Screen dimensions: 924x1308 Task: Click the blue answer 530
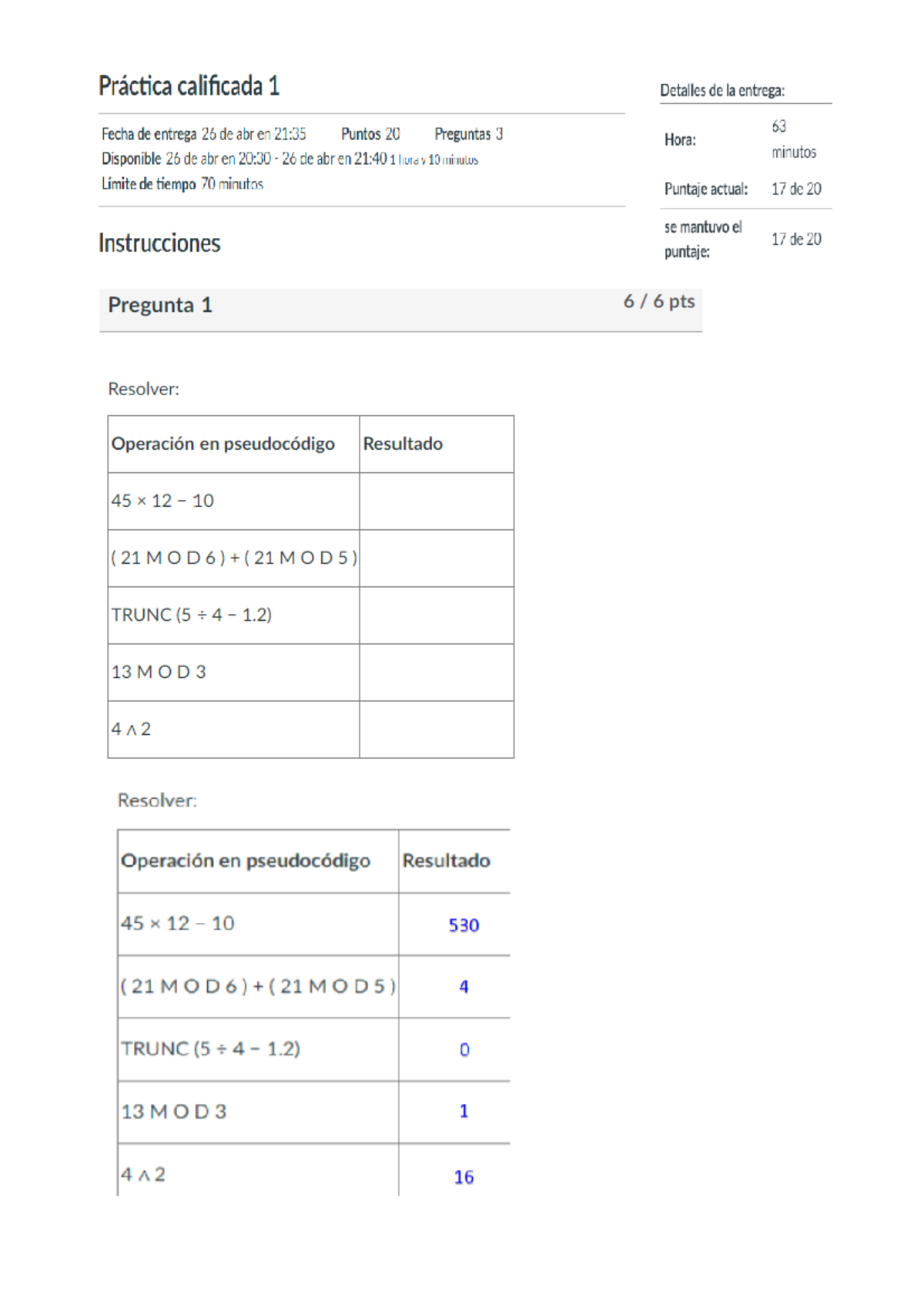click(x=464, y=925)
